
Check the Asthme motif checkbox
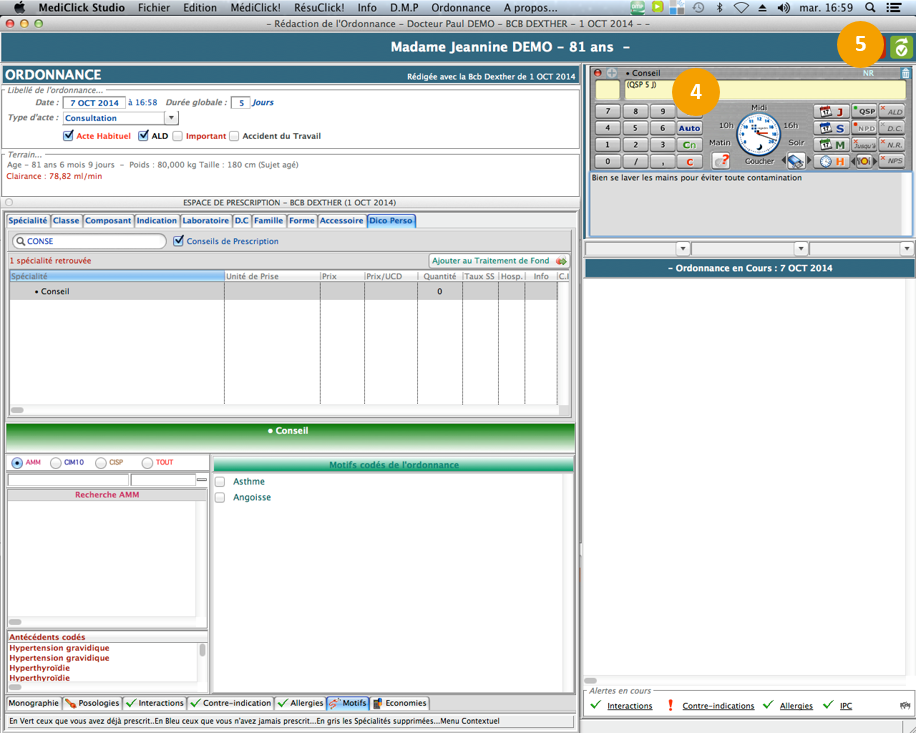pos(220,482)
